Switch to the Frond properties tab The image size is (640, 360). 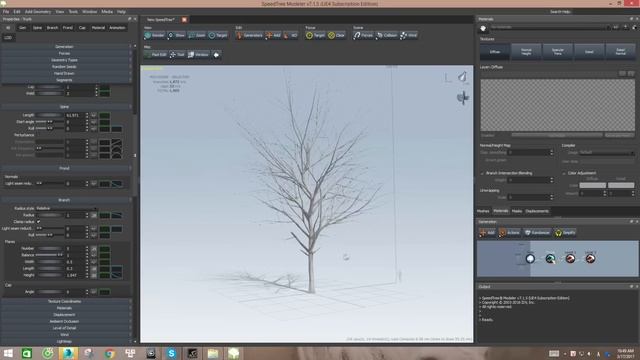(x=68, y=28)
